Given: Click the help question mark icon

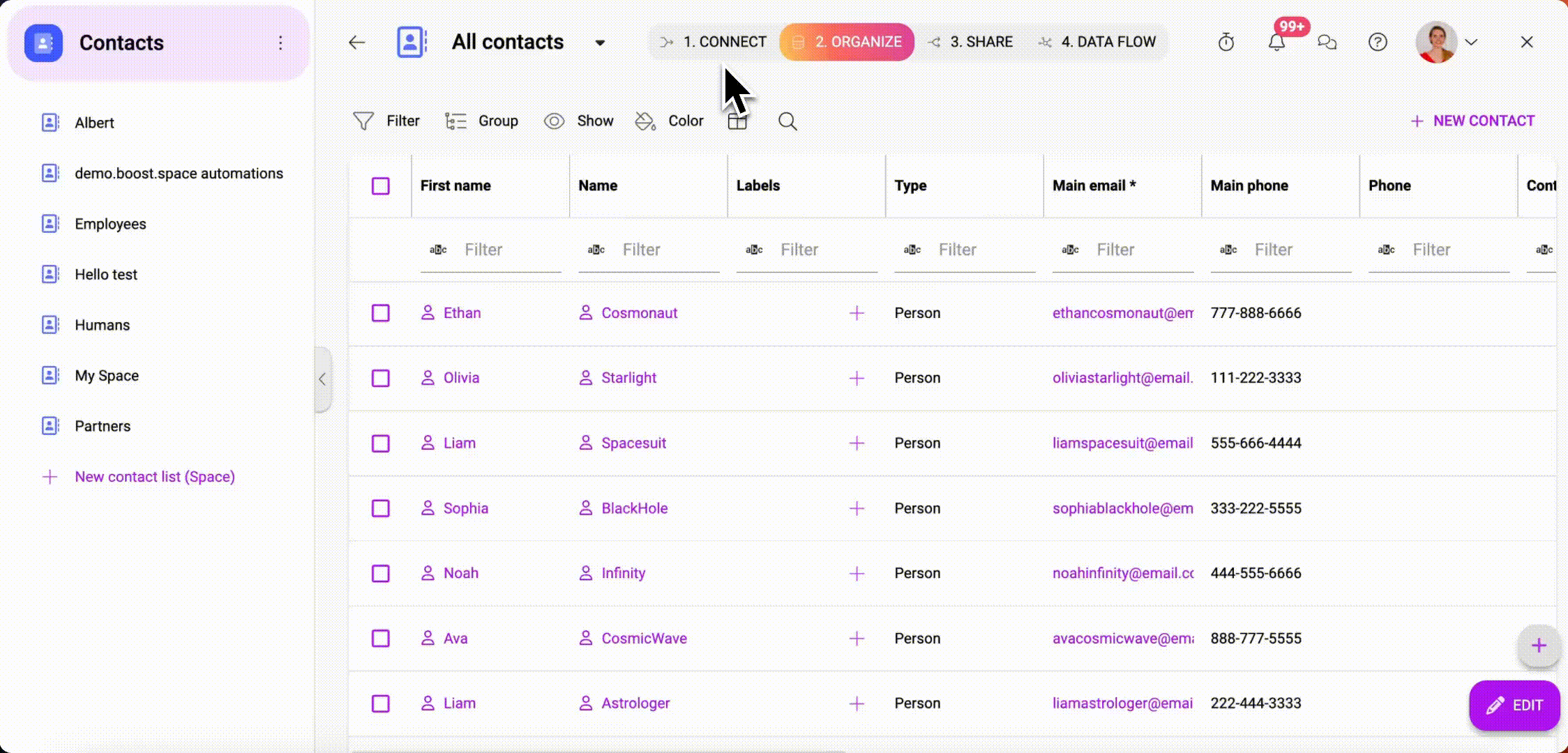Looking at the screenshot, I should click(1378, 43).
